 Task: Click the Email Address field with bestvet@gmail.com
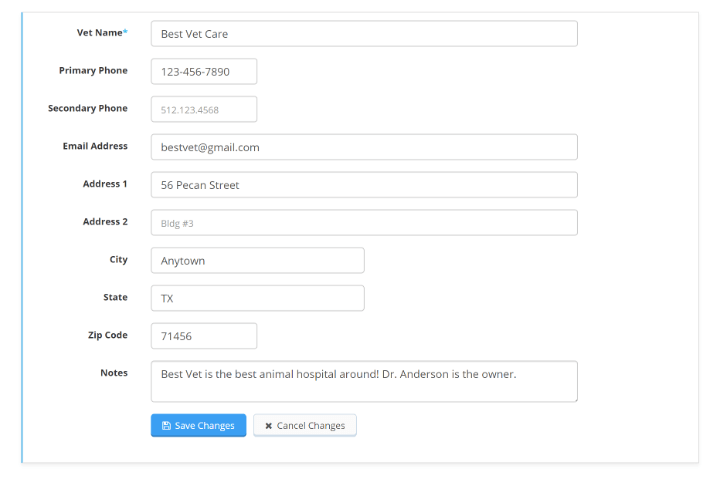point(364,147)
